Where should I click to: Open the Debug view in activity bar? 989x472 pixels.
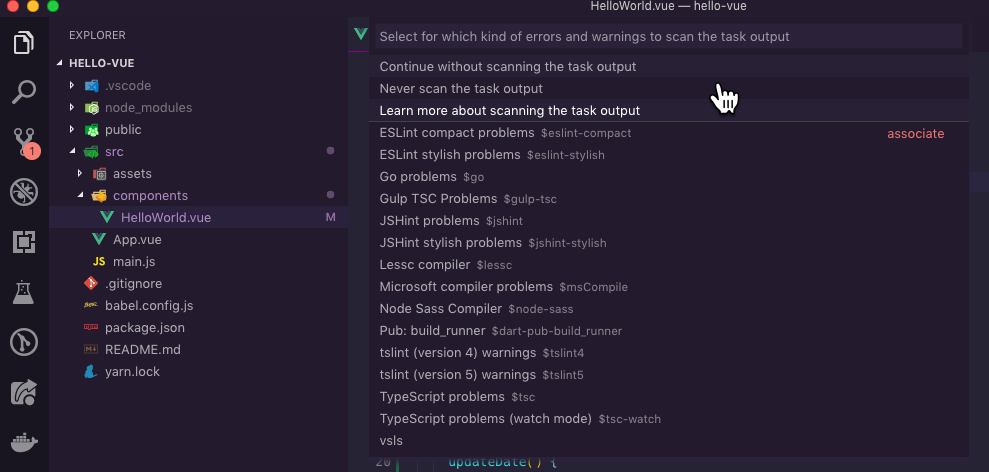24,191
